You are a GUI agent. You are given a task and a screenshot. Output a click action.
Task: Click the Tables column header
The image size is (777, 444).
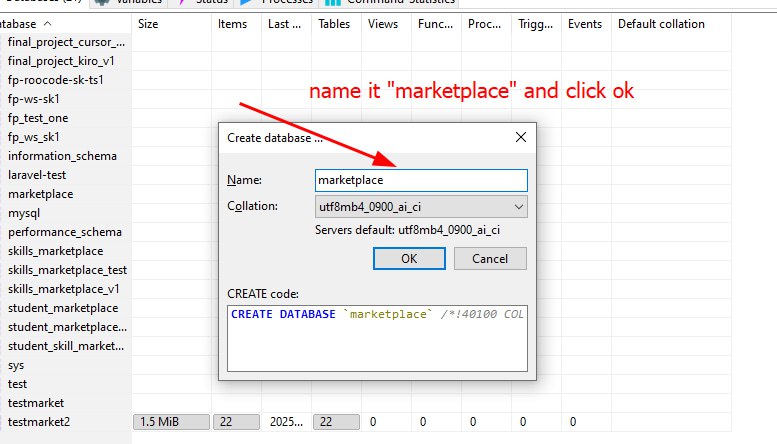pos(336,24)
